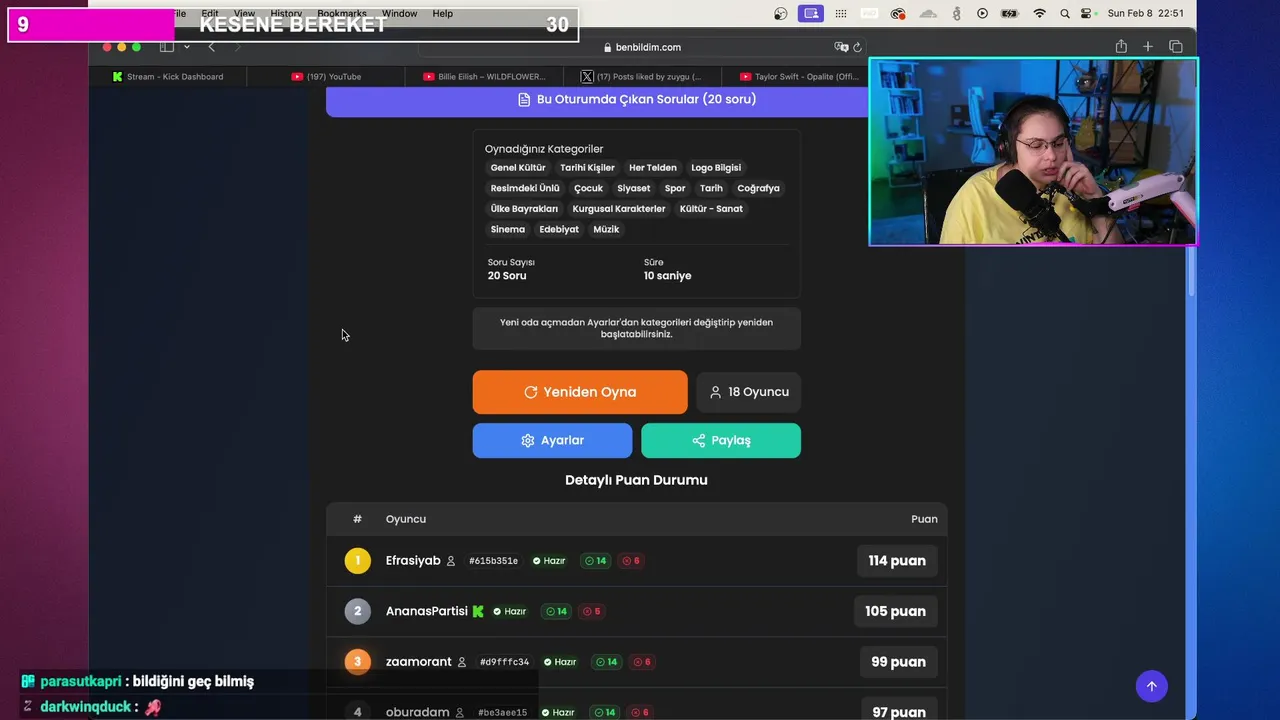The height and width of the screenshot is (720, 1280).
Task: Open the Help menu in the menu bar
Action: click(x=442, y=14)
